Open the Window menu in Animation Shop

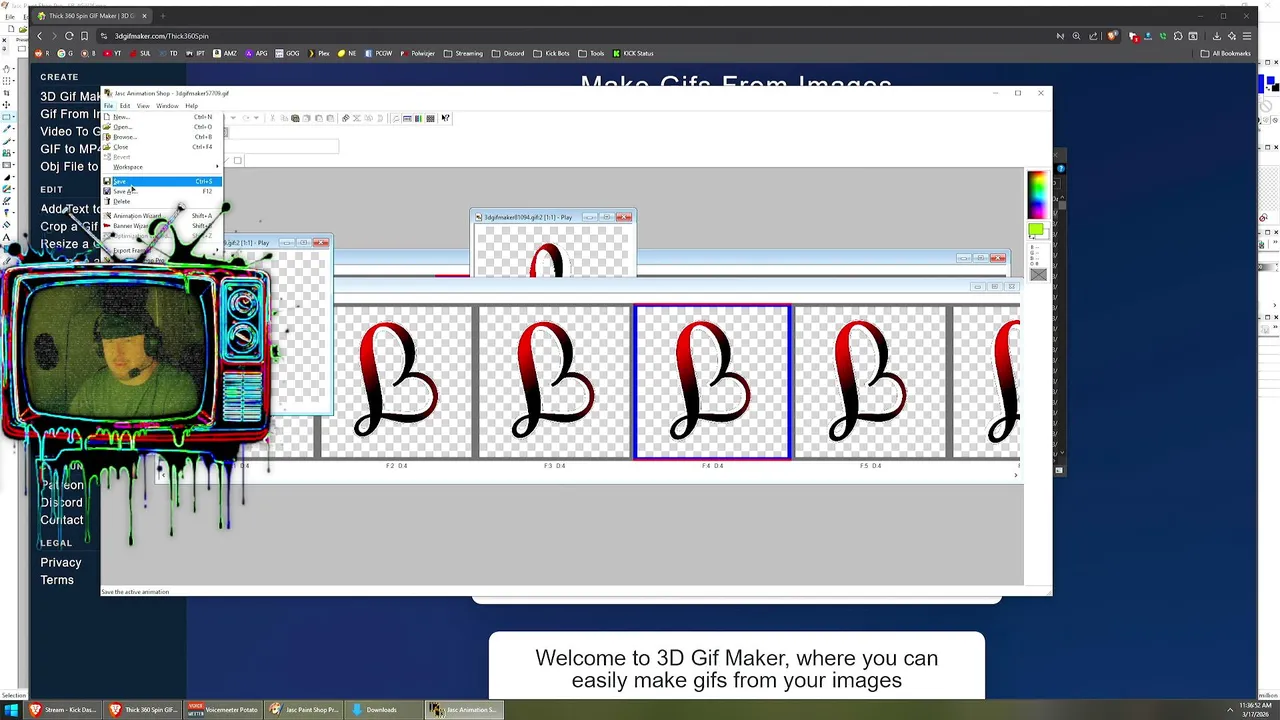click(167, 106)
